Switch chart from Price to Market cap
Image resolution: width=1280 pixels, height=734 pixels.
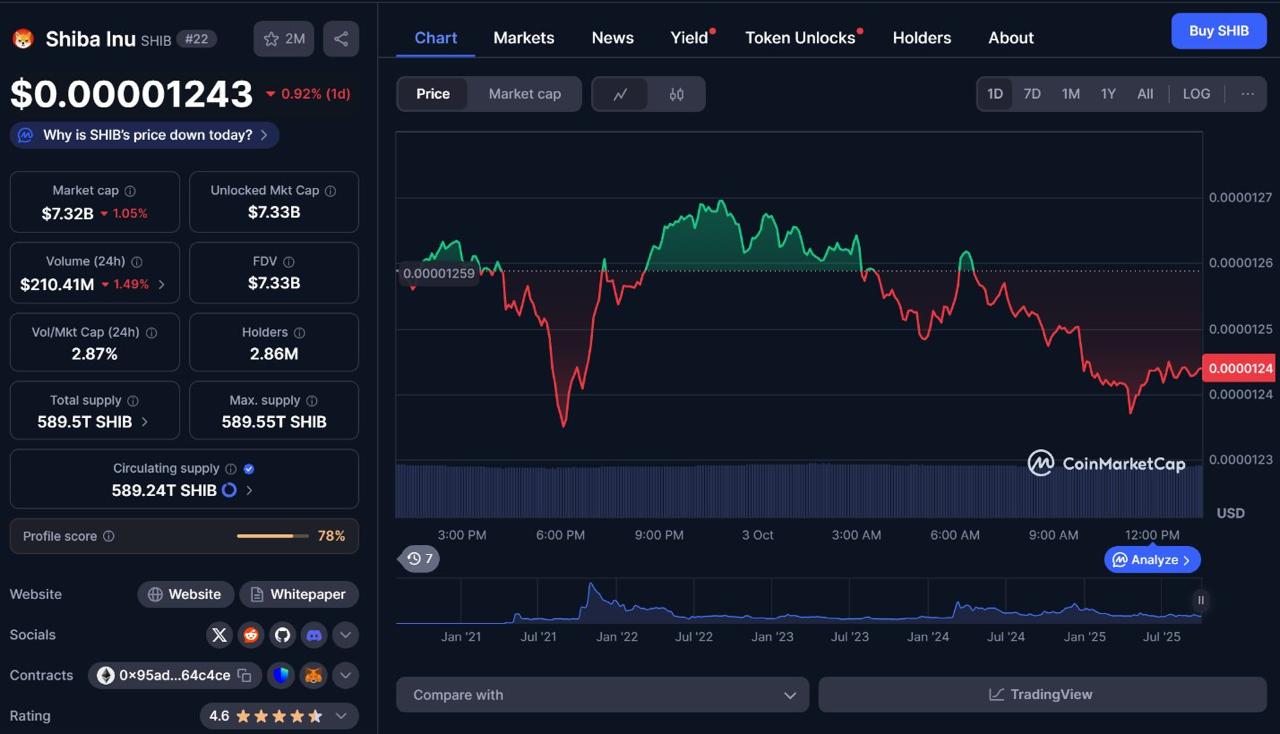pos(525,93)
